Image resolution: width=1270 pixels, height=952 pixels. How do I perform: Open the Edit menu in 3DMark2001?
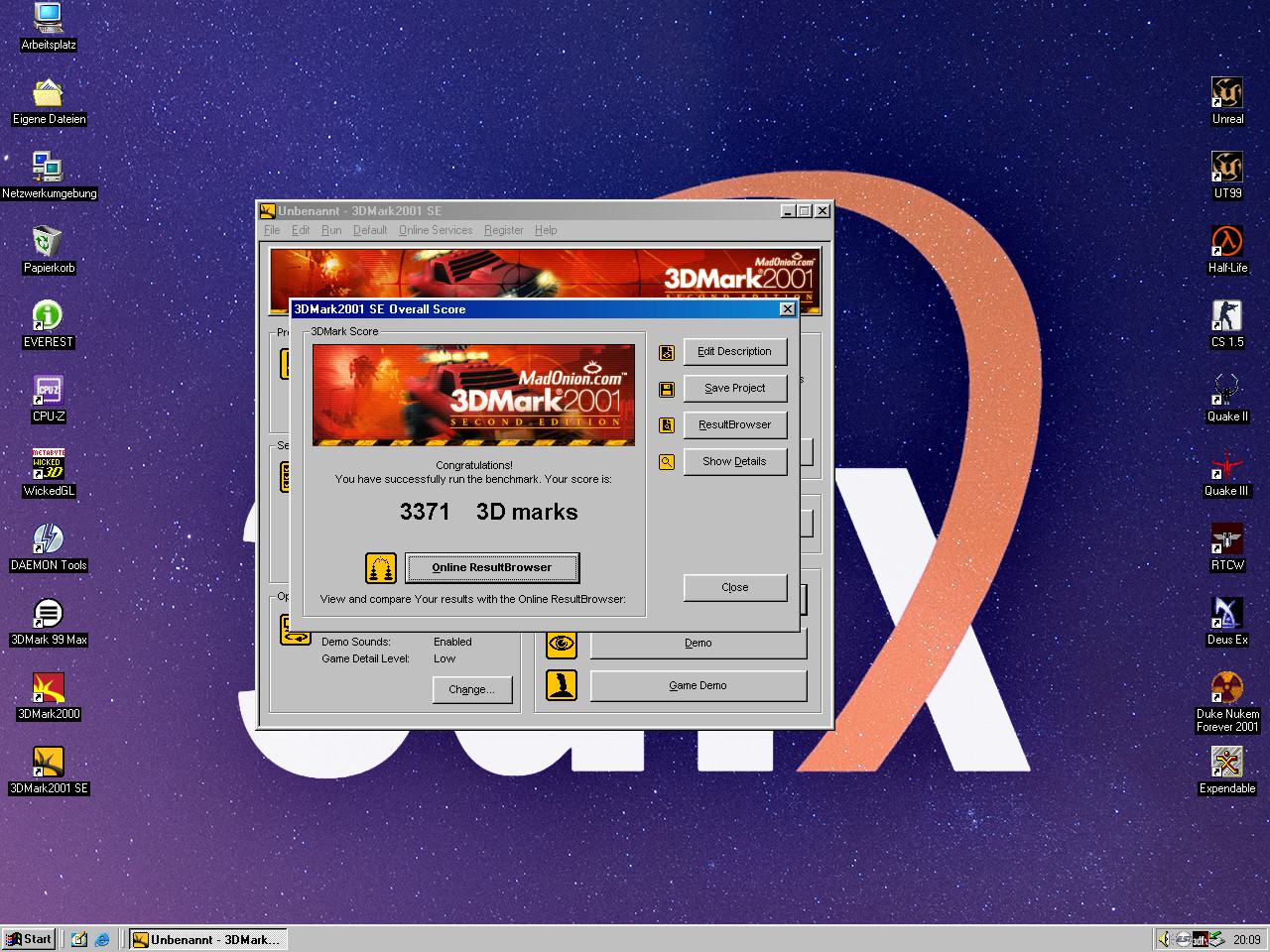click(301, 230)
